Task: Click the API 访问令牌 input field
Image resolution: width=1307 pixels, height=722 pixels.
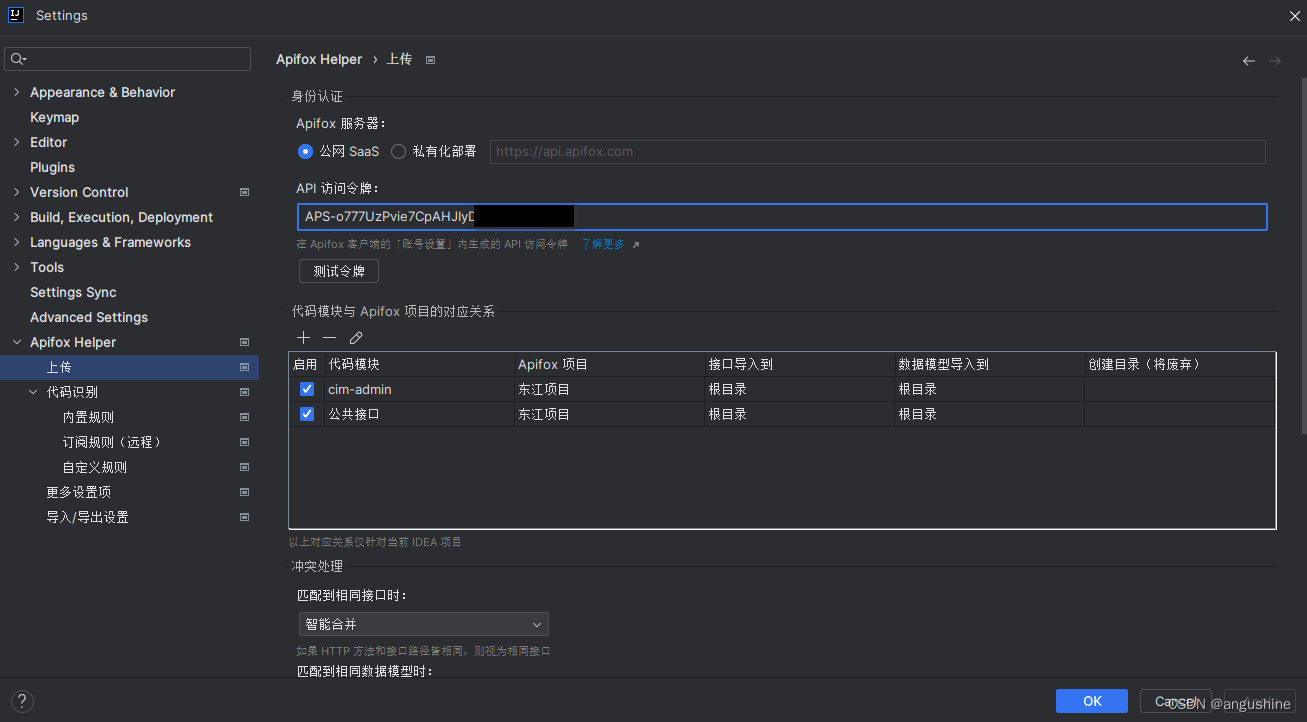Action: coord(782,217)
